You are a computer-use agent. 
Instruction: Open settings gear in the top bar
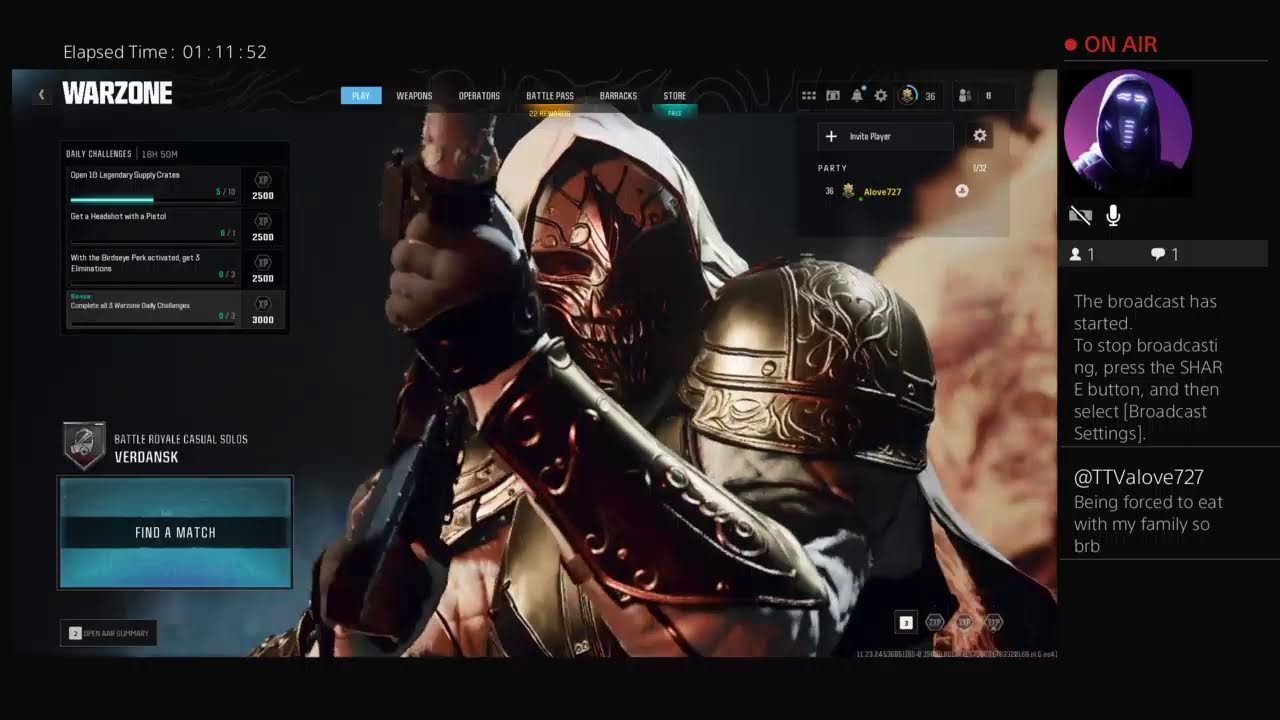click(x=881, y=96)
